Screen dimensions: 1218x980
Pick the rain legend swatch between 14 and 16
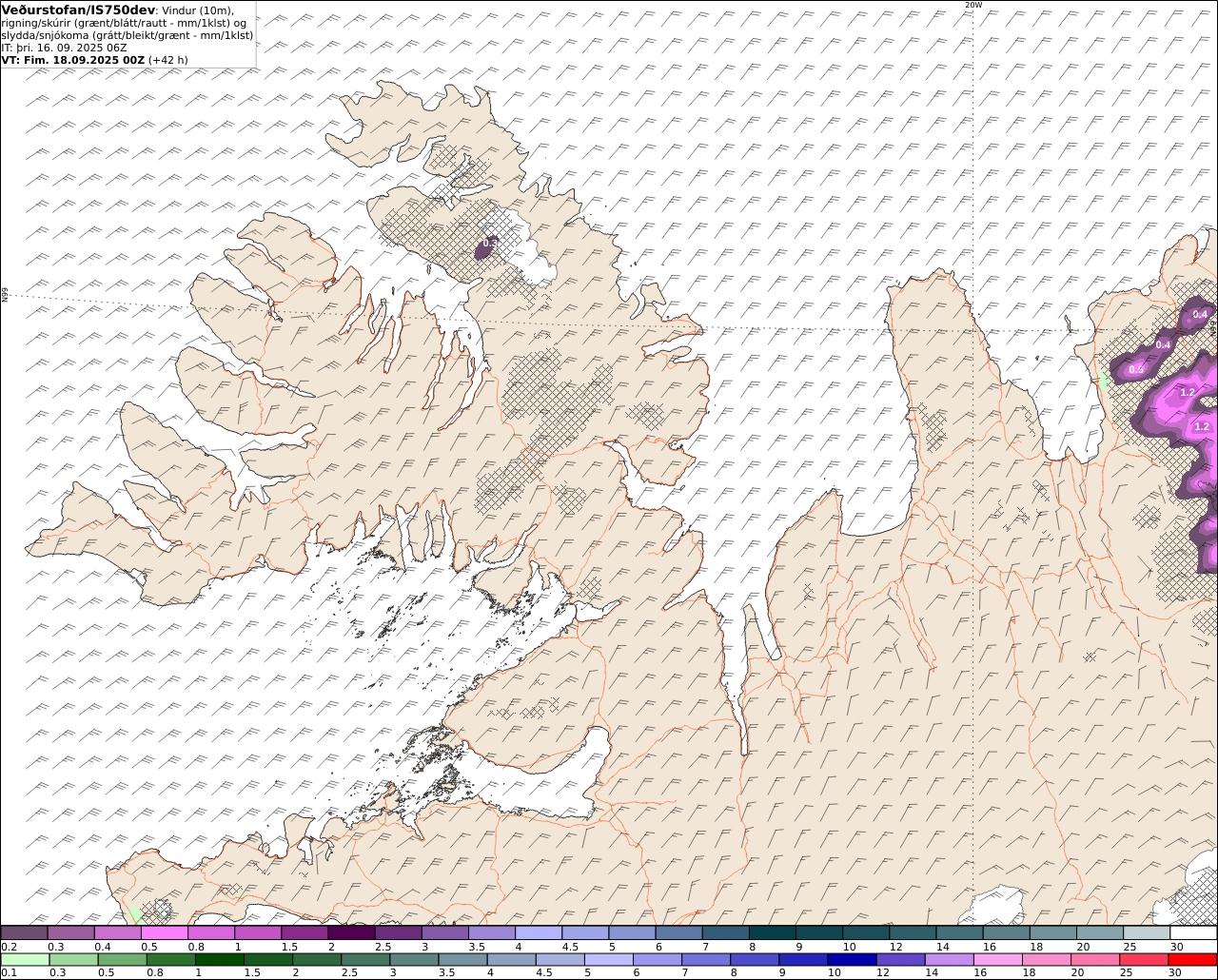pyautogui.click(x=949, y=959)
